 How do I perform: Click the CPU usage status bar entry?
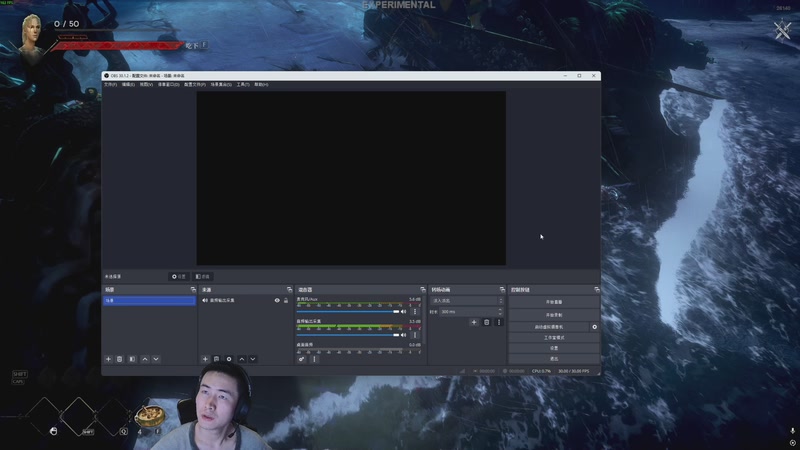pyautogui.click(x=541, y=371)
